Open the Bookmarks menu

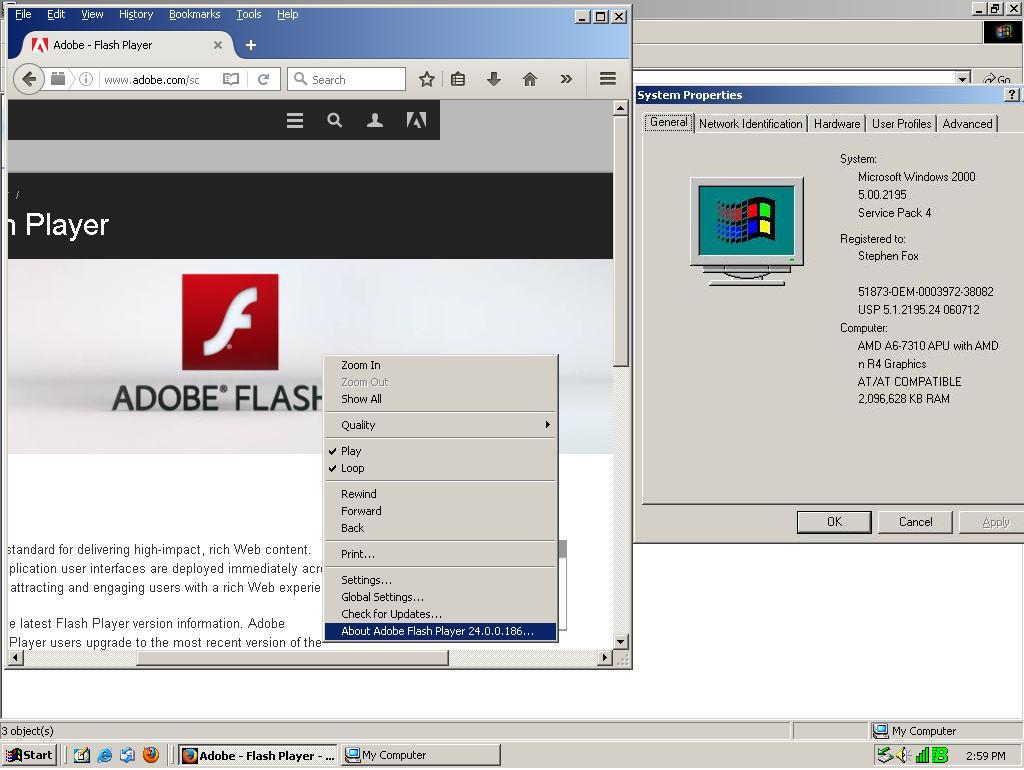195,14
